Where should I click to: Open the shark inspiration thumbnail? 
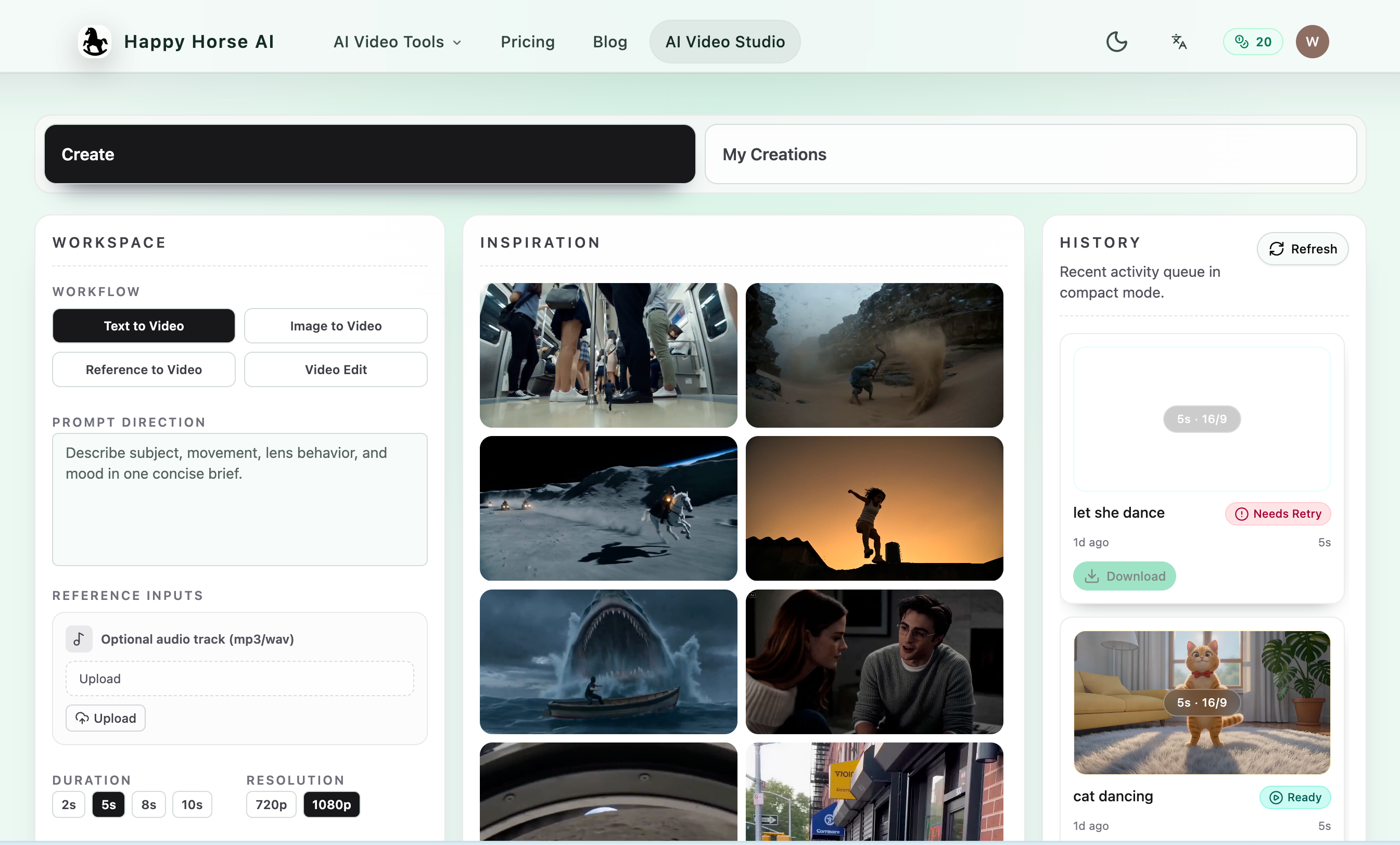(608, 661)
